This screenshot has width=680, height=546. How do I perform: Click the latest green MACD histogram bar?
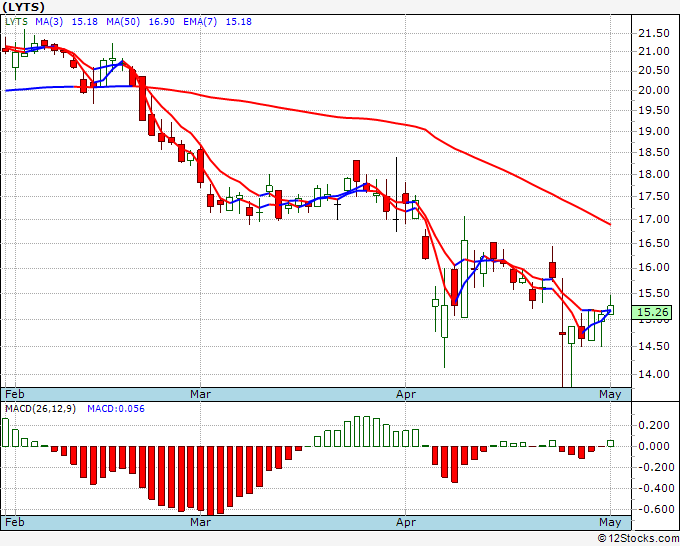tap(611, 443)
